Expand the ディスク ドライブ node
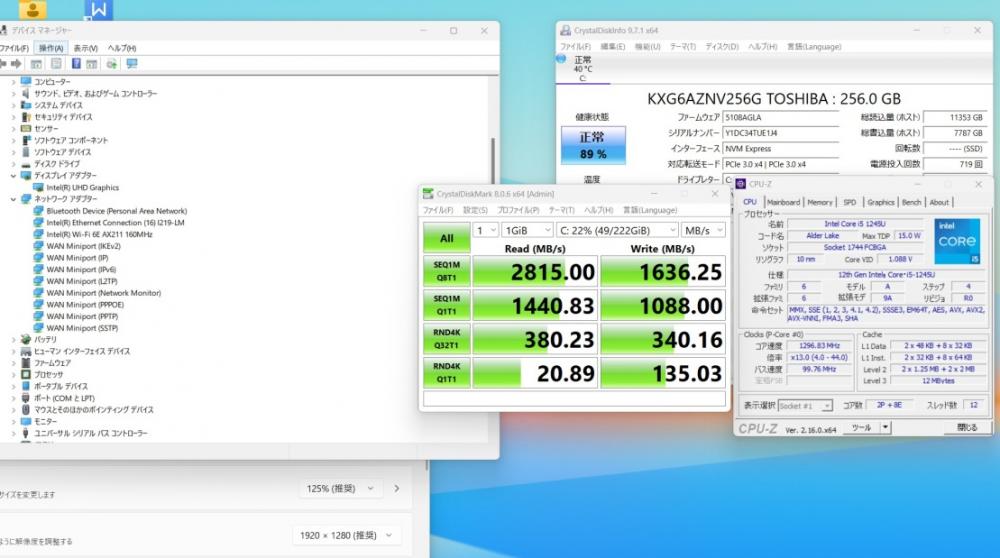The image size is (1000, 558). (13, 164)
